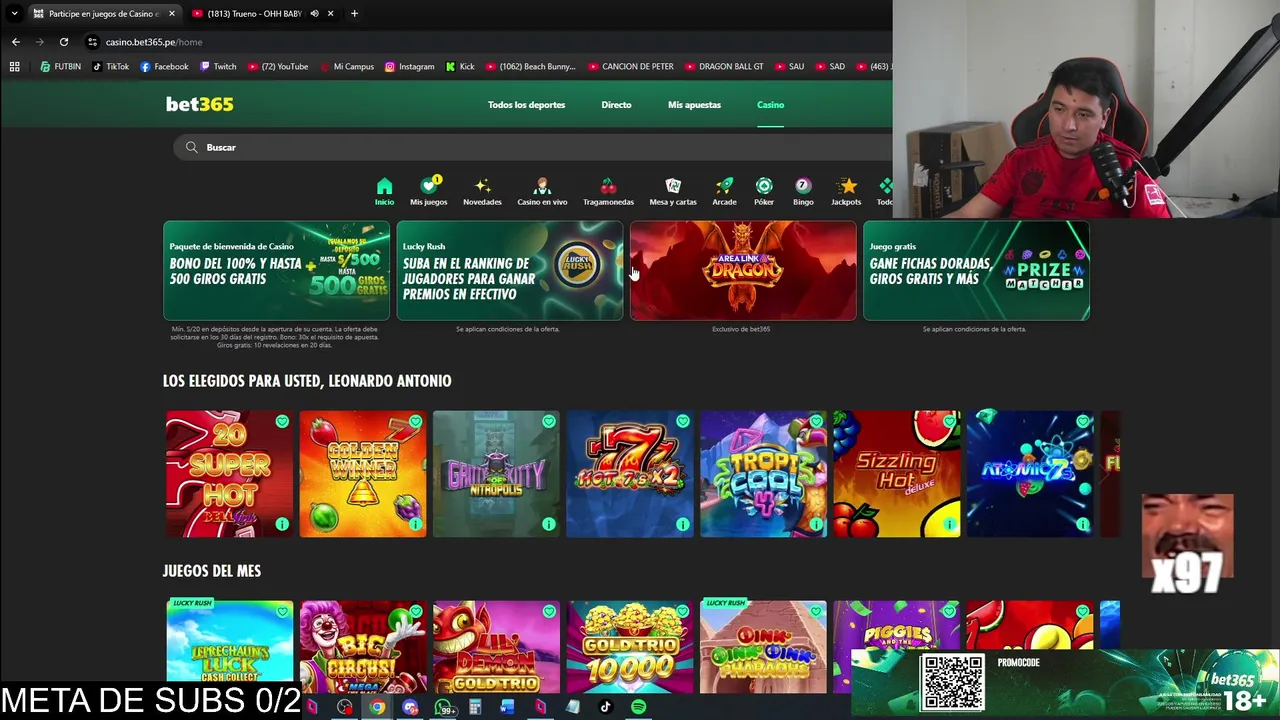Show info for Tropicool 4 game
The width and height of the screenshot is (1280, 720).
click(x=816, y=524)
